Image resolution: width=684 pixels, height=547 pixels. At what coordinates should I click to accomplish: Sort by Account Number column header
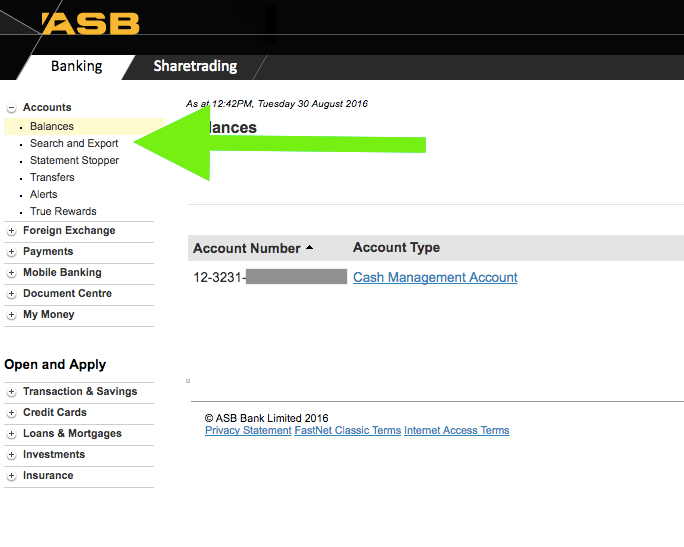pos(247,248)
